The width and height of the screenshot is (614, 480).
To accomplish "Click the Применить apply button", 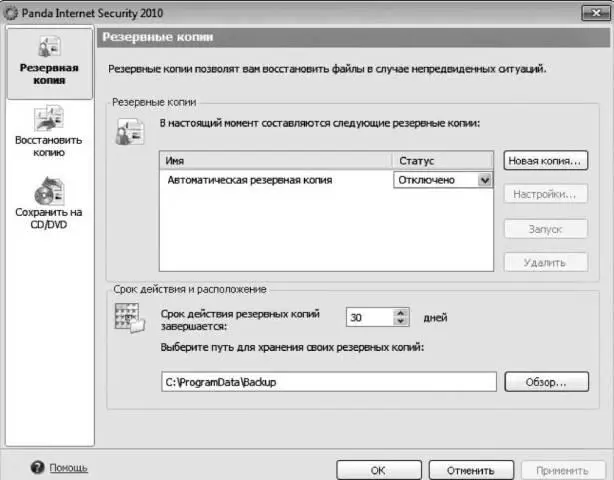I will tap(563, 470).
